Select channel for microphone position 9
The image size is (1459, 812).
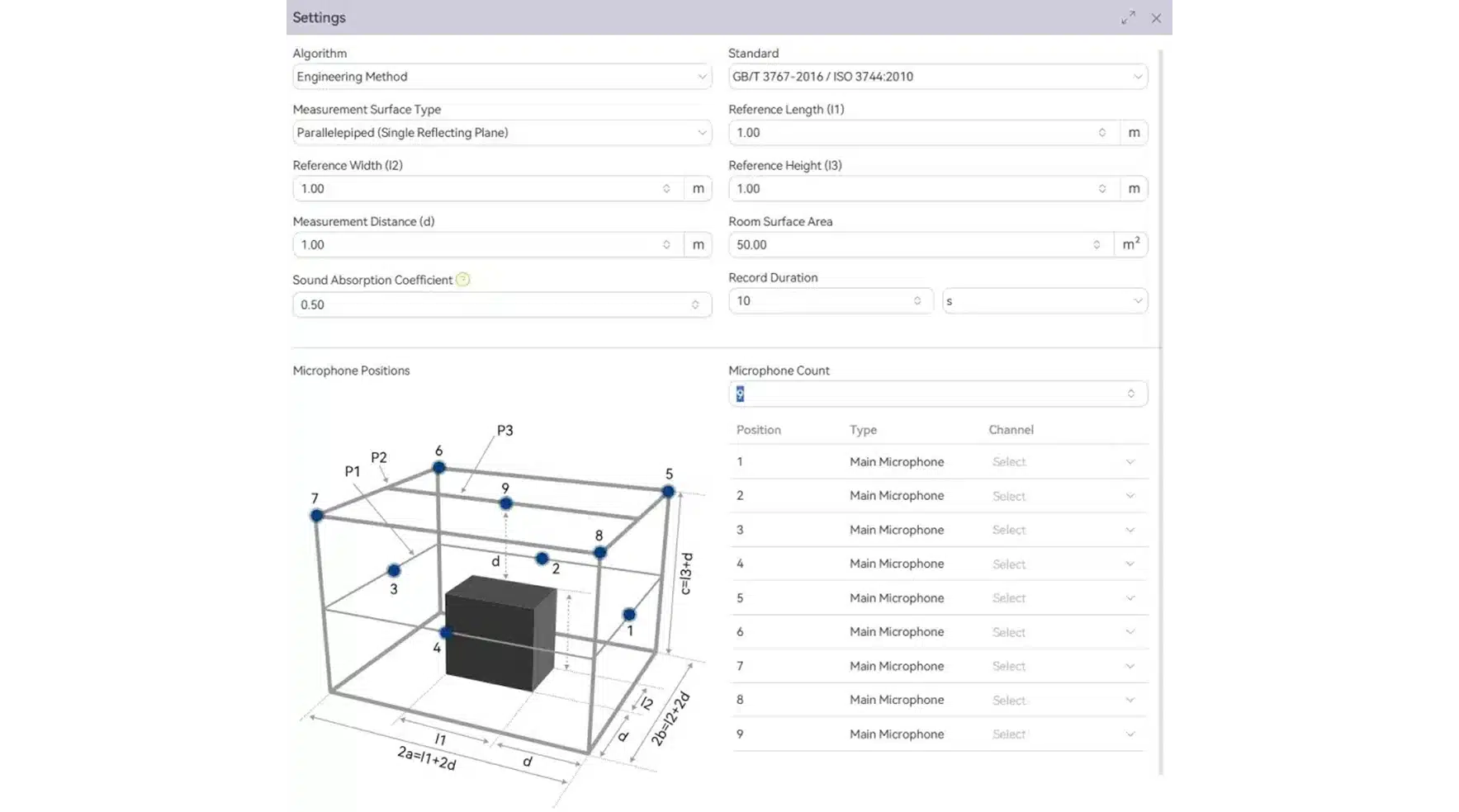click(1063, 734)
